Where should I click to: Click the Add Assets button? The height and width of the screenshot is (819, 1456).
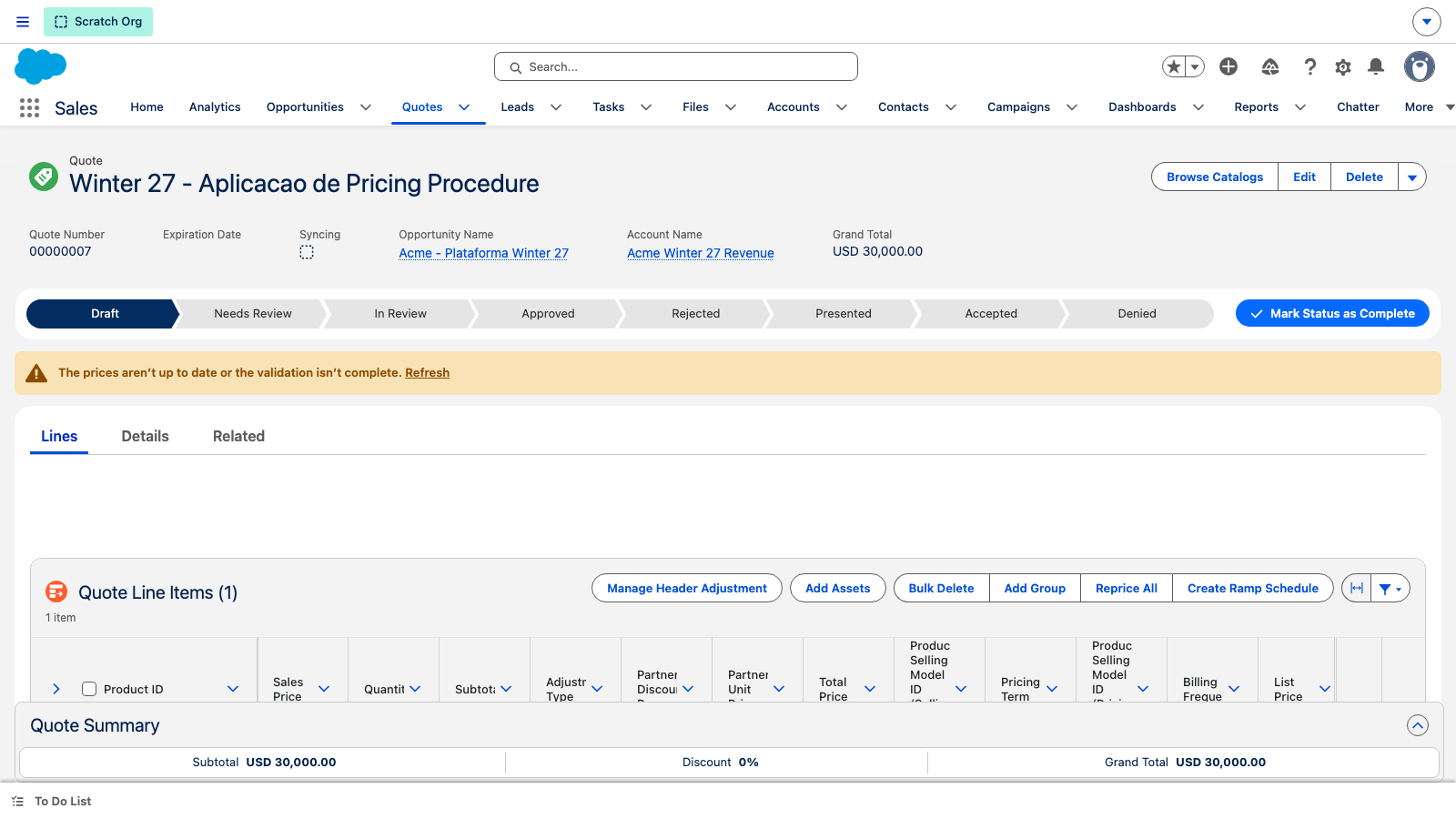(x=838, y=589)
